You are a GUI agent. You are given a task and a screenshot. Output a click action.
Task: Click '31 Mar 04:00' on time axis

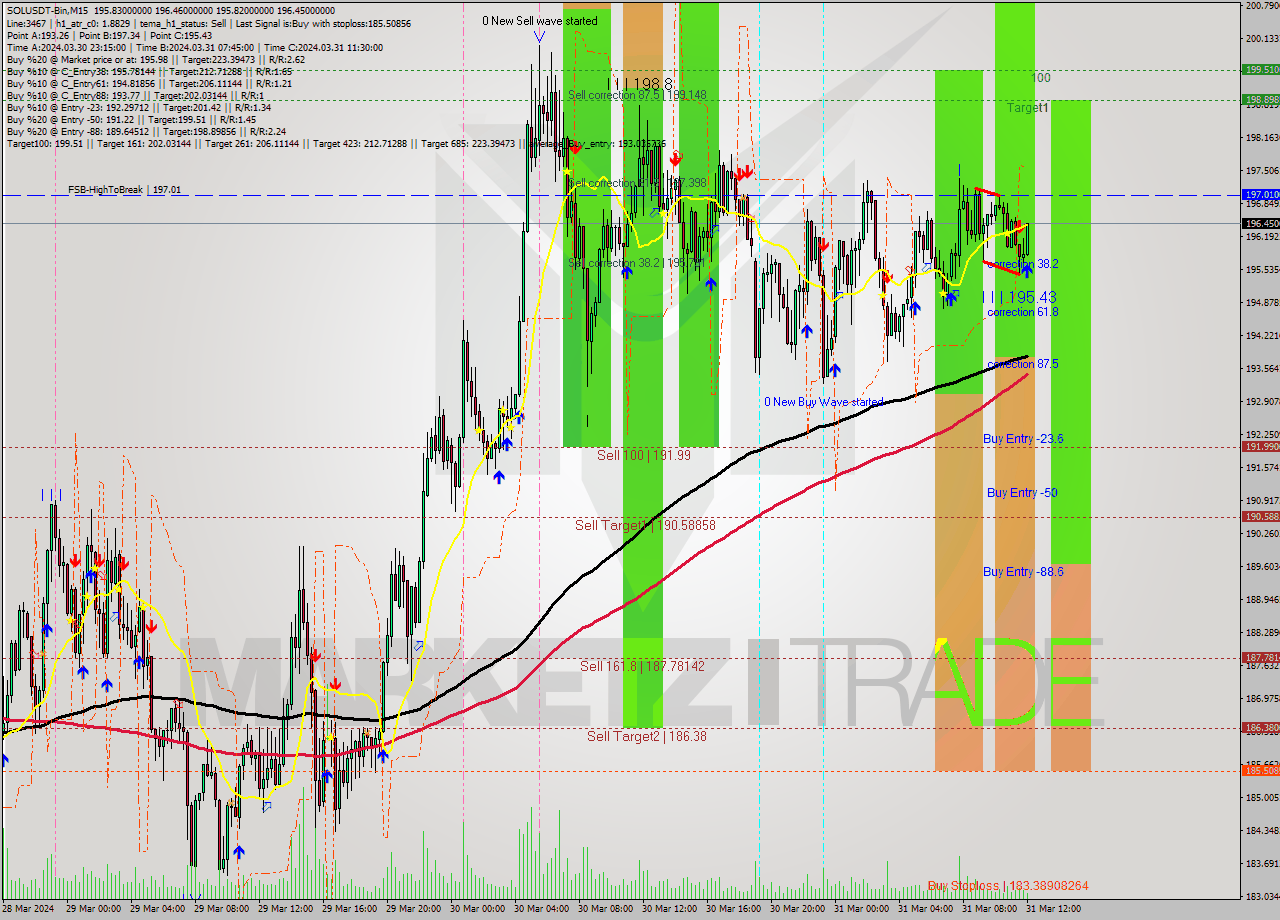click(926, 909)
